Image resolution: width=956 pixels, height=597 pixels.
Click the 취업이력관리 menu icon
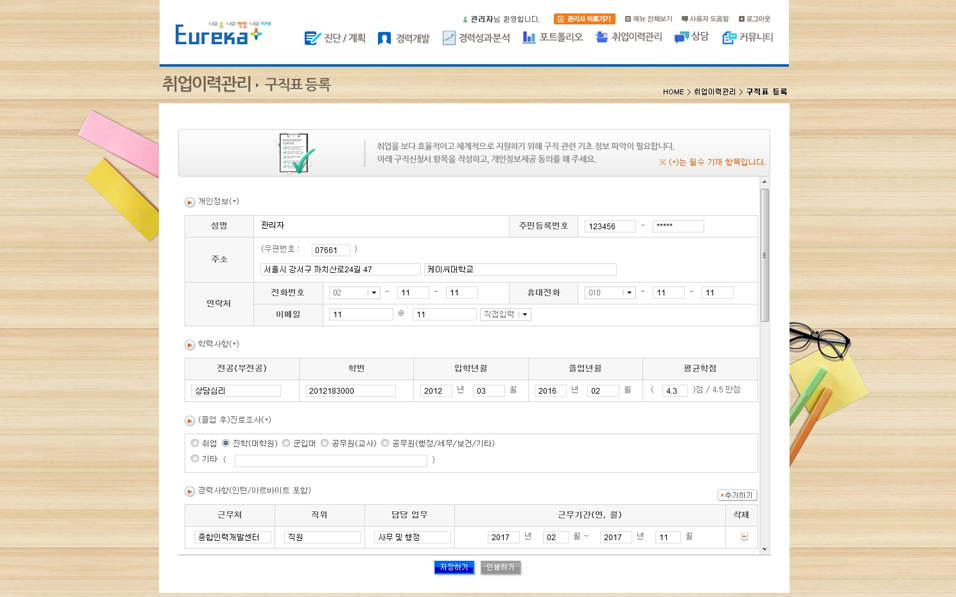(601, 37)
